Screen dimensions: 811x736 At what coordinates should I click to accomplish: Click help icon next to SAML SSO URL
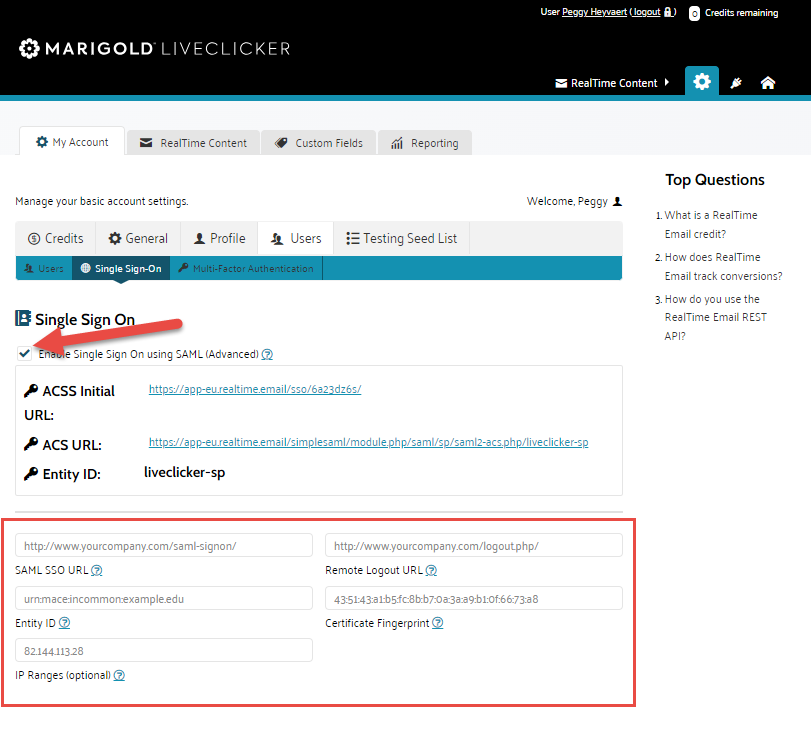click(x=97, y=571)
